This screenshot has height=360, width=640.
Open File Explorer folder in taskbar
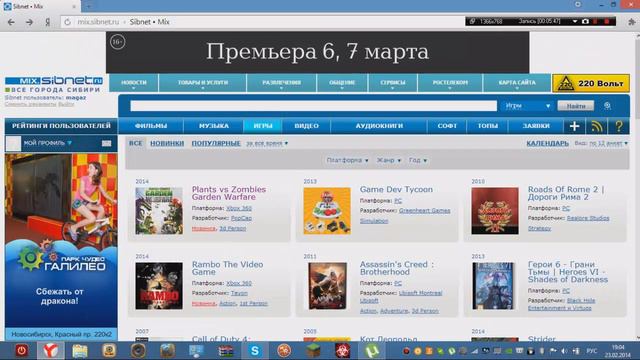click(80, 351)
